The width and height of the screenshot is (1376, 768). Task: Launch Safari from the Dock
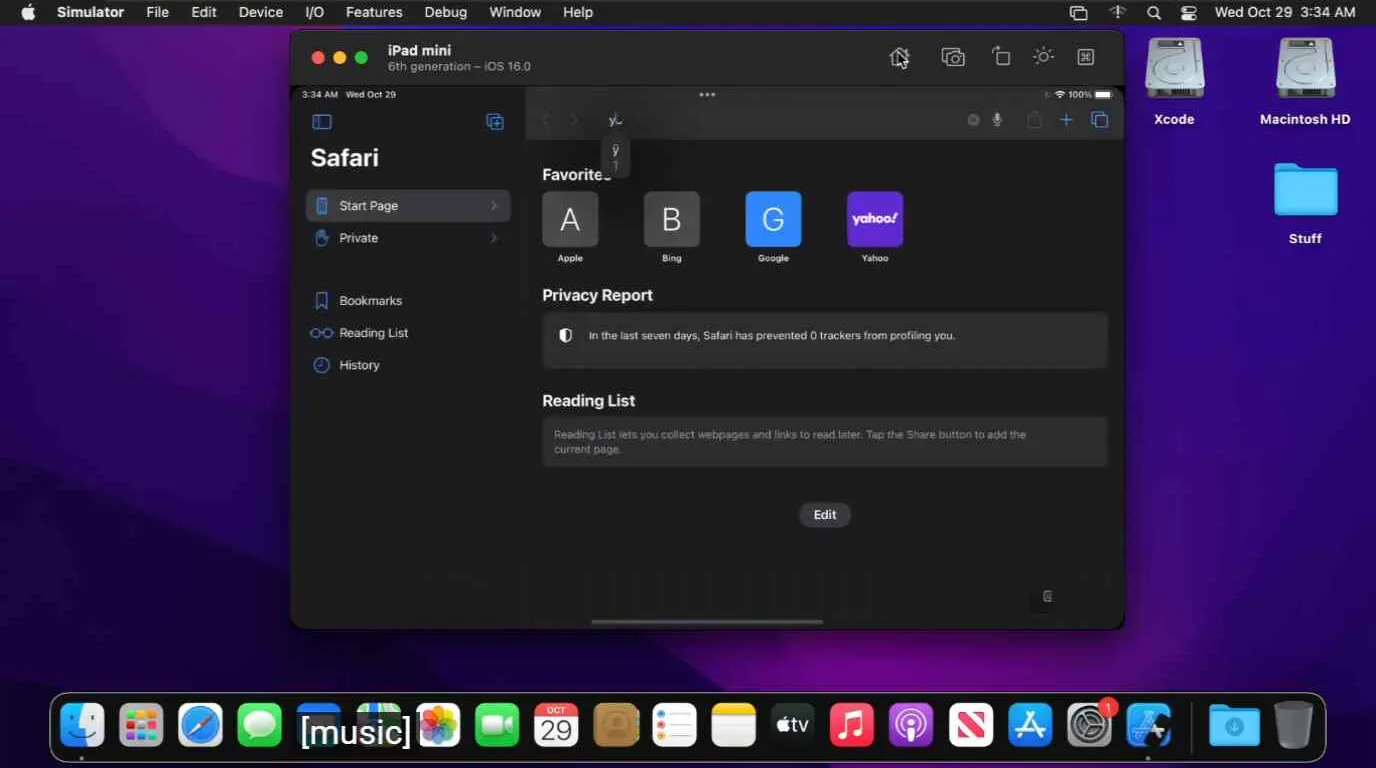click(200, 725)
